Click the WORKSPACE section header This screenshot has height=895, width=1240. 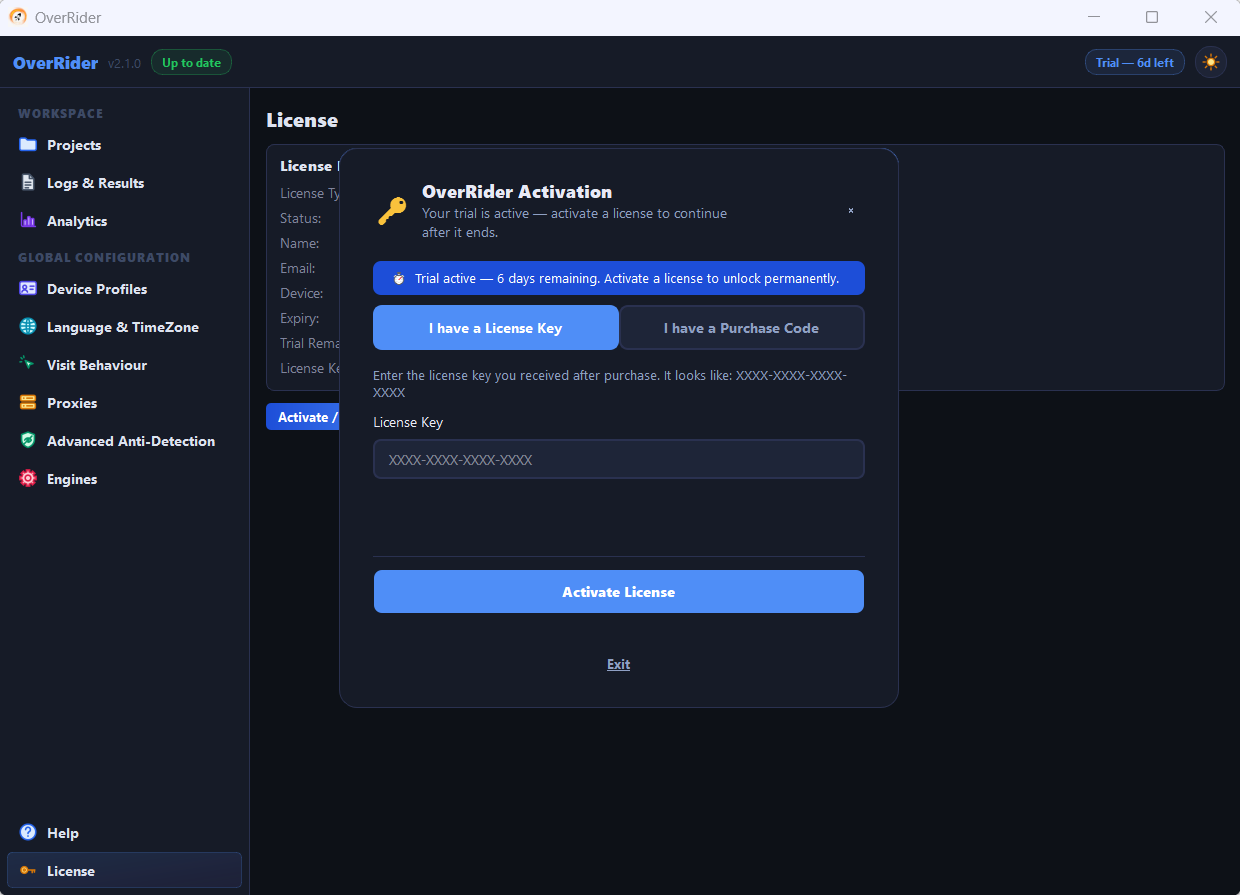[60, 114]
